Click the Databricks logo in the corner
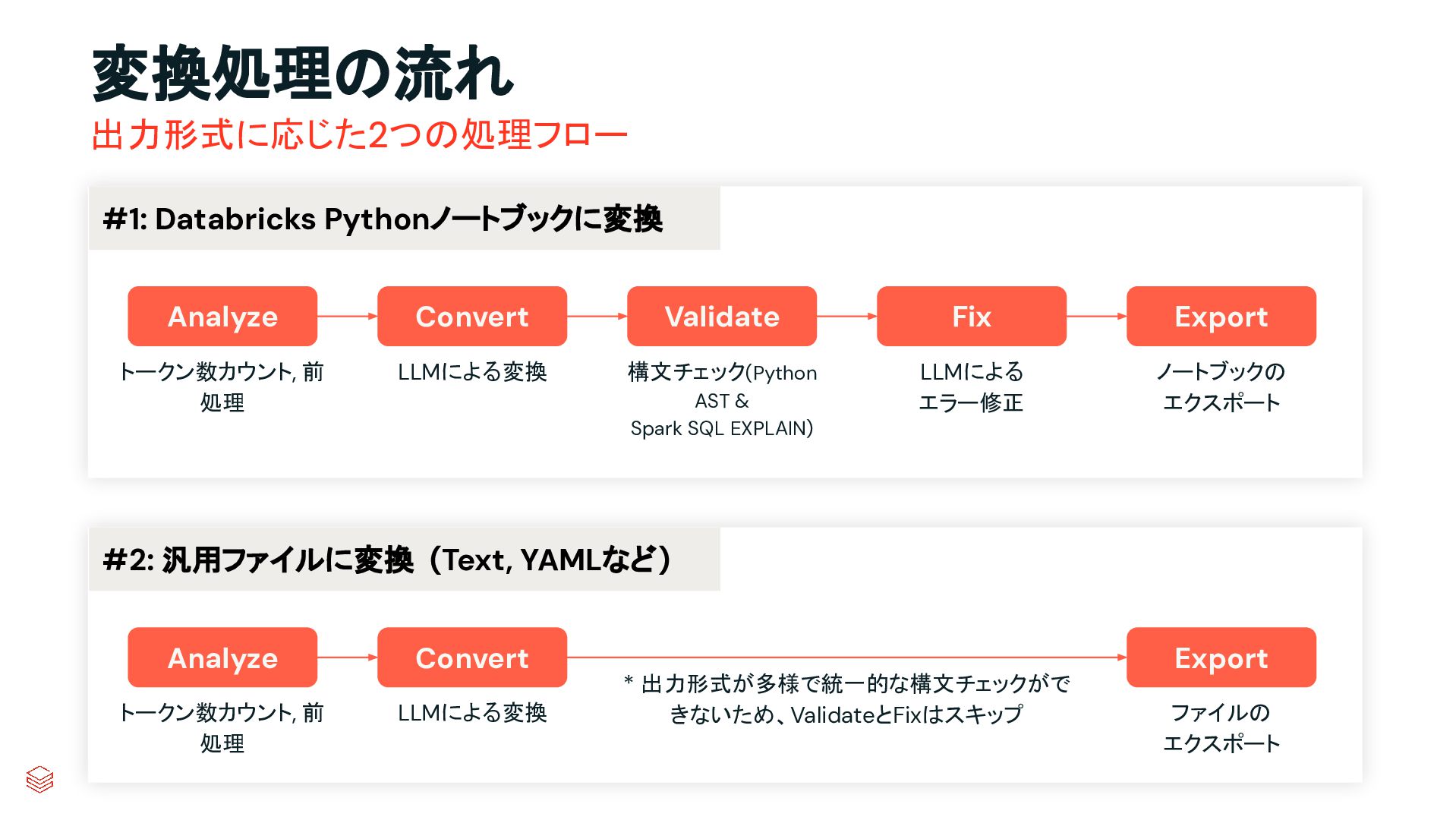The image size is (1456, 820). click(x=39, y=779)
